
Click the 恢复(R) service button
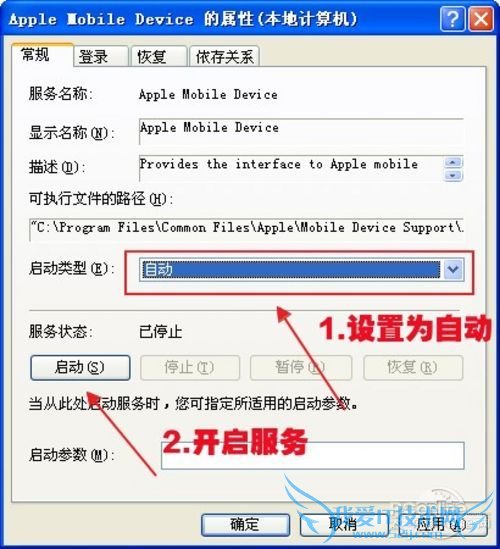click(x=413, y=368)
